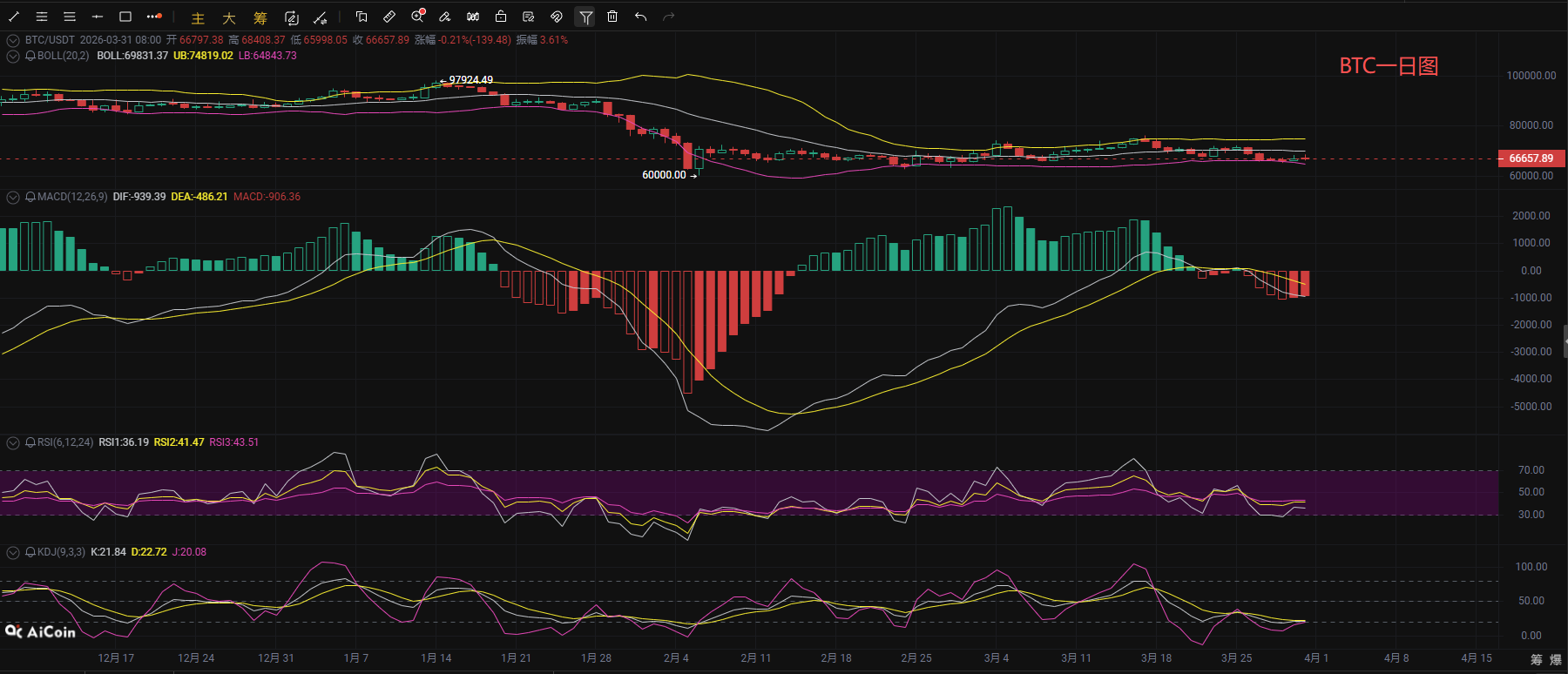This screenshot has width=1568, height=674.
Task: Click the 筹 button at bottom right
Action: tap(1536, 659)
